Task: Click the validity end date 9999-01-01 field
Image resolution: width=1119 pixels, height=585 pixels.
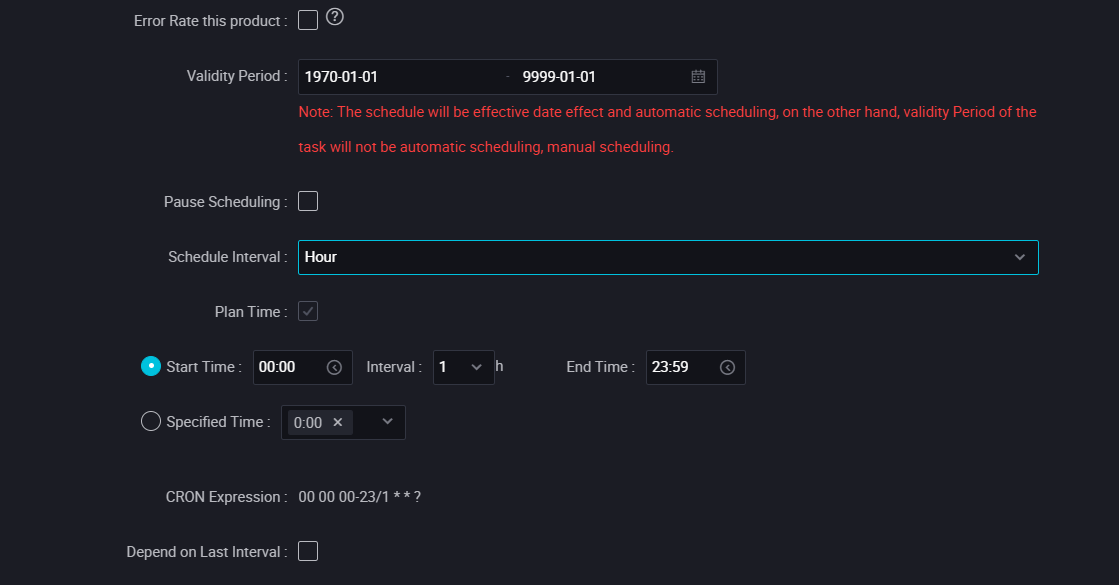Action: click(x=599, y=77)
